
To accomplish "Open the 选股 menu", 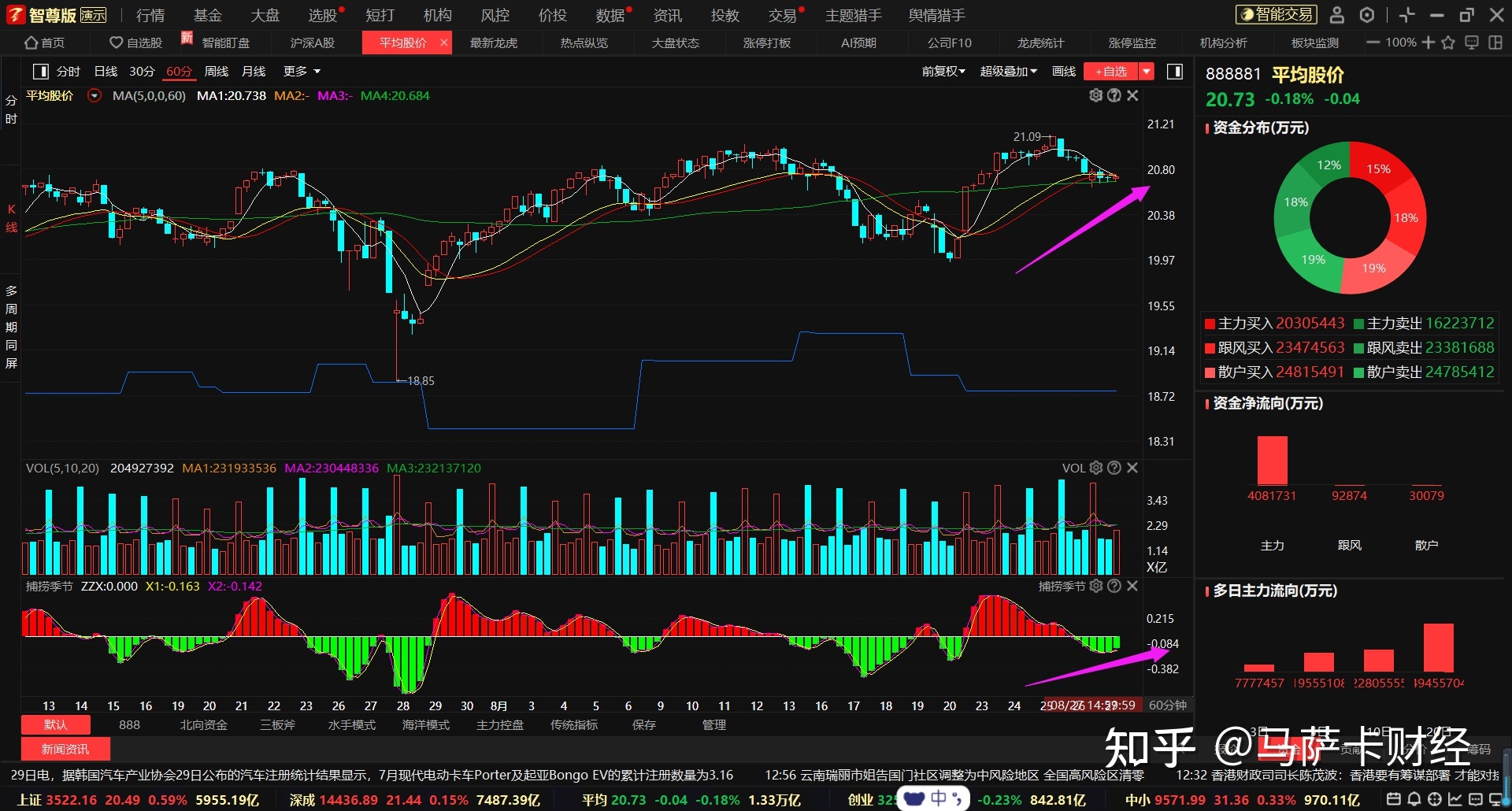I will click(322, 15).
